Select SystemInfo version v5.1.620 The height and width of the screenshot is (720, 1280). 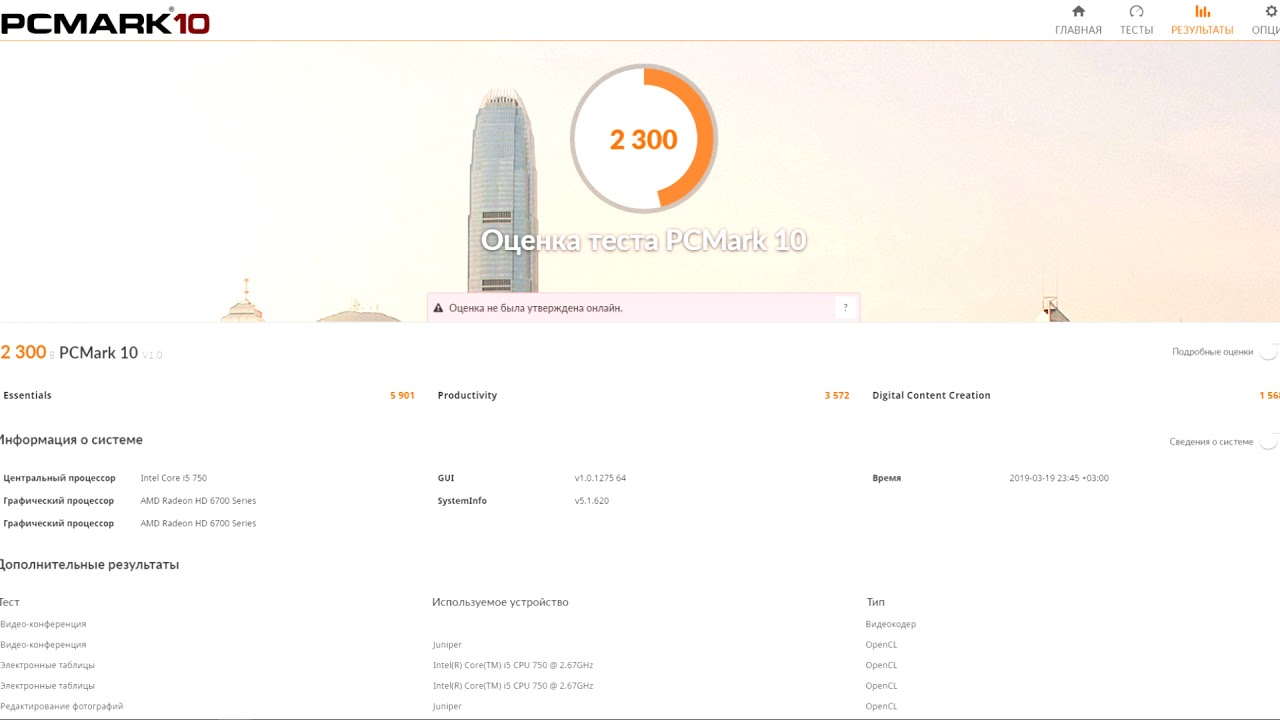pyautogui.click(x=592, y=501)
